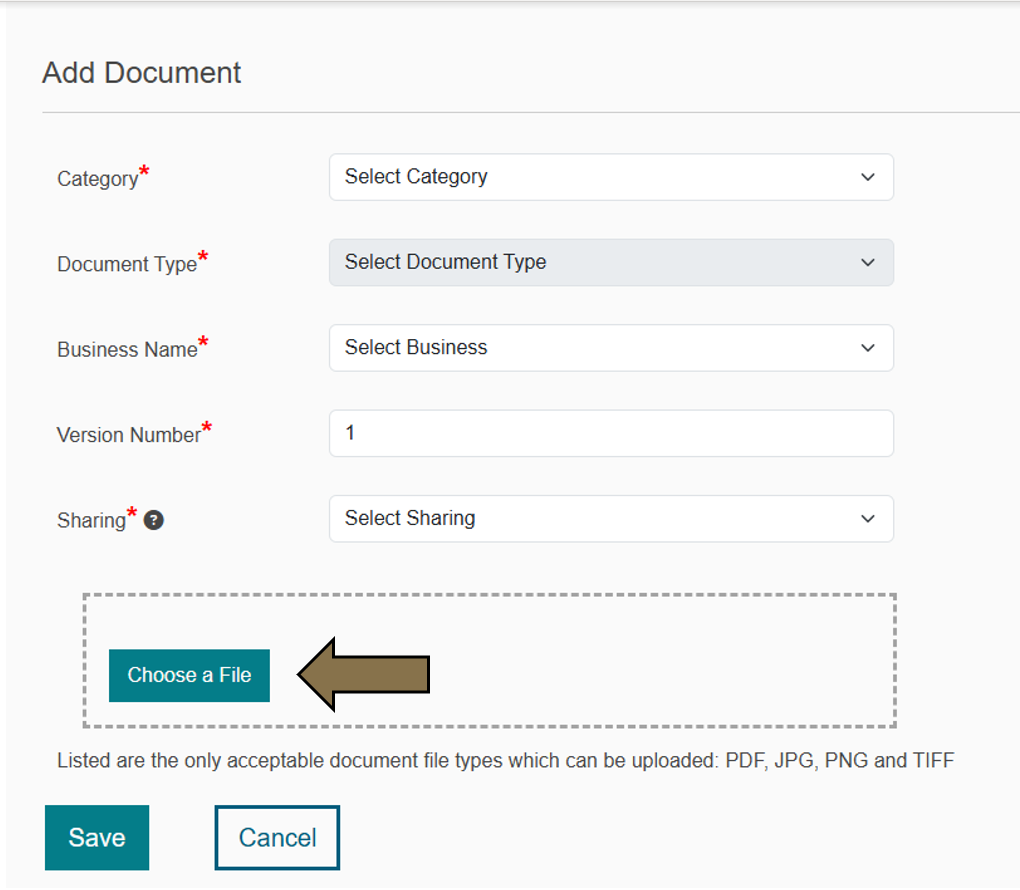Open the Select Business dropdown

pyautogui.click(x=611, y=348)
